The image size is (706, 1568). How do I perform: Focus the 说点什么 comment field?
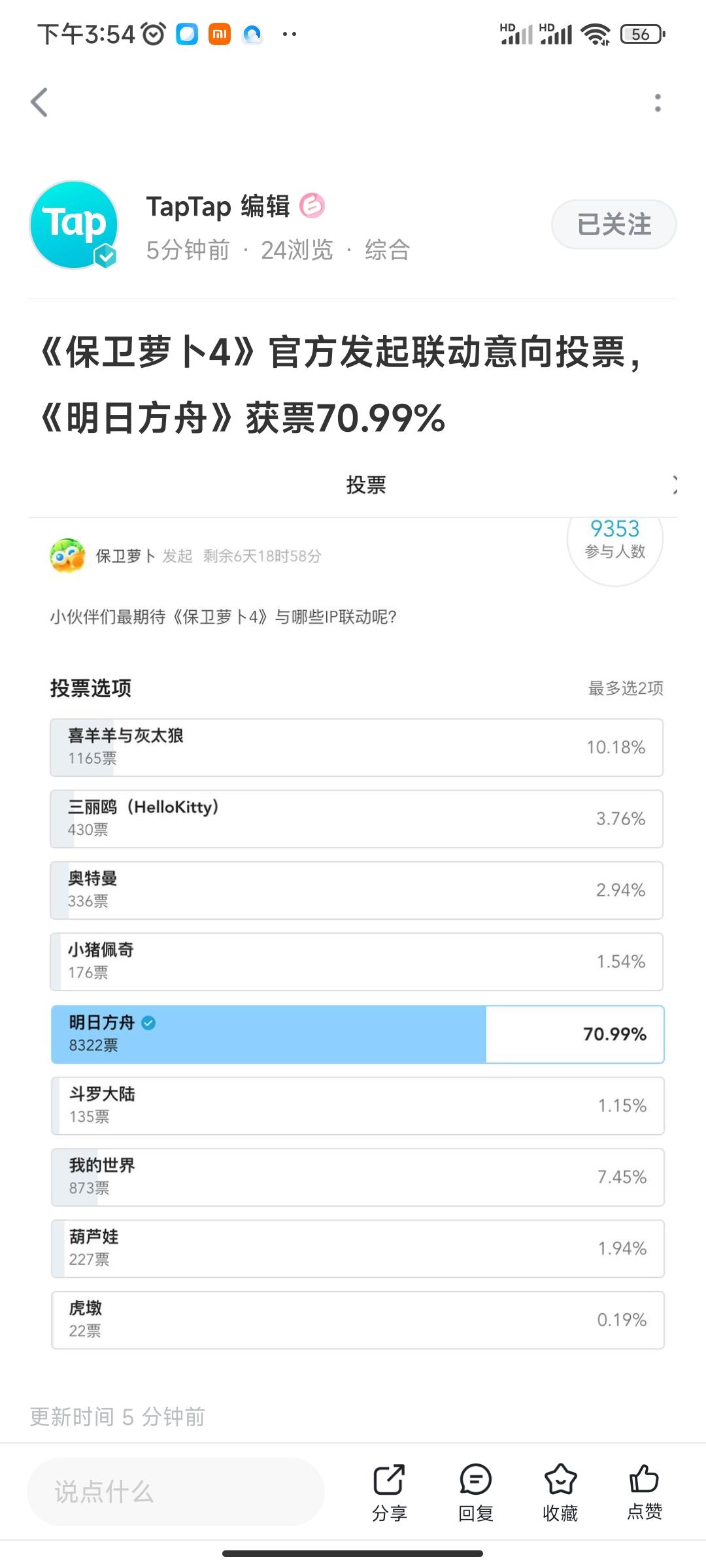pyautogui.click(x=176, y=1492)
